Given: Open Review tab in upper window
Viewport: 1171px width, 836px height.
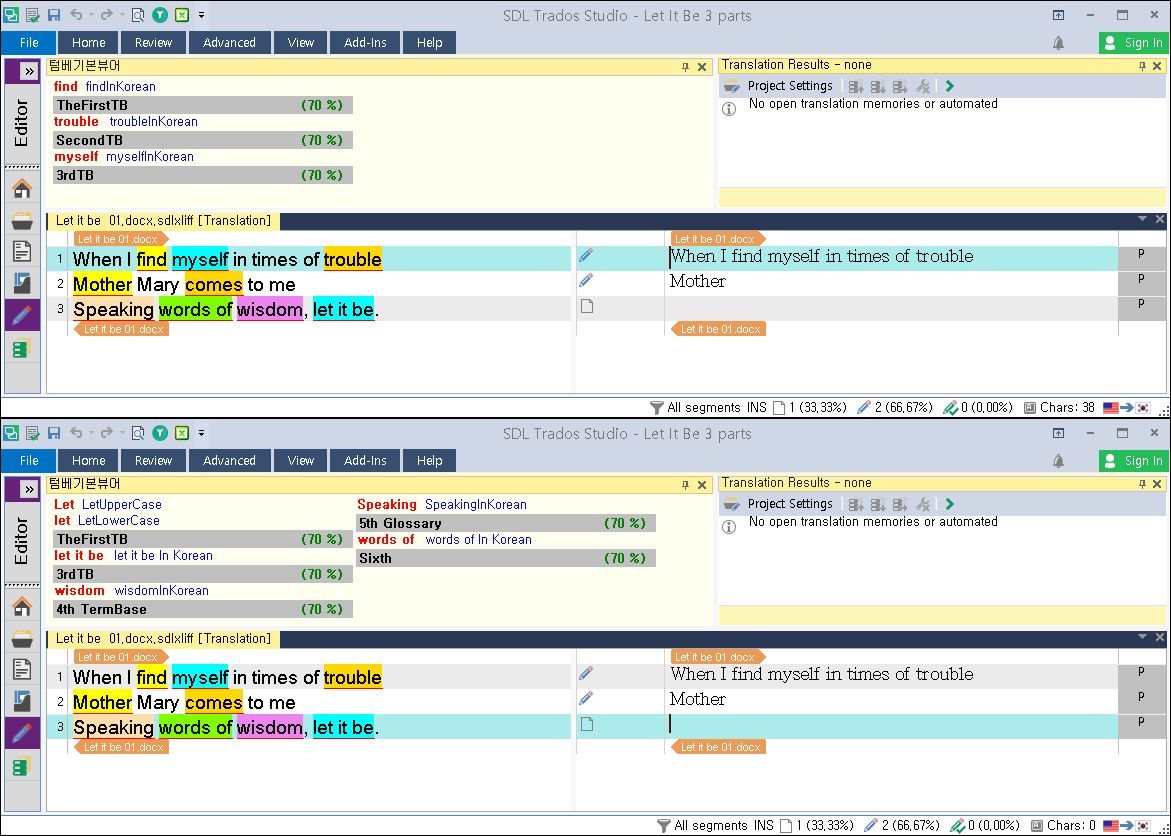Looking at the screenshot, I should point(154,43).
